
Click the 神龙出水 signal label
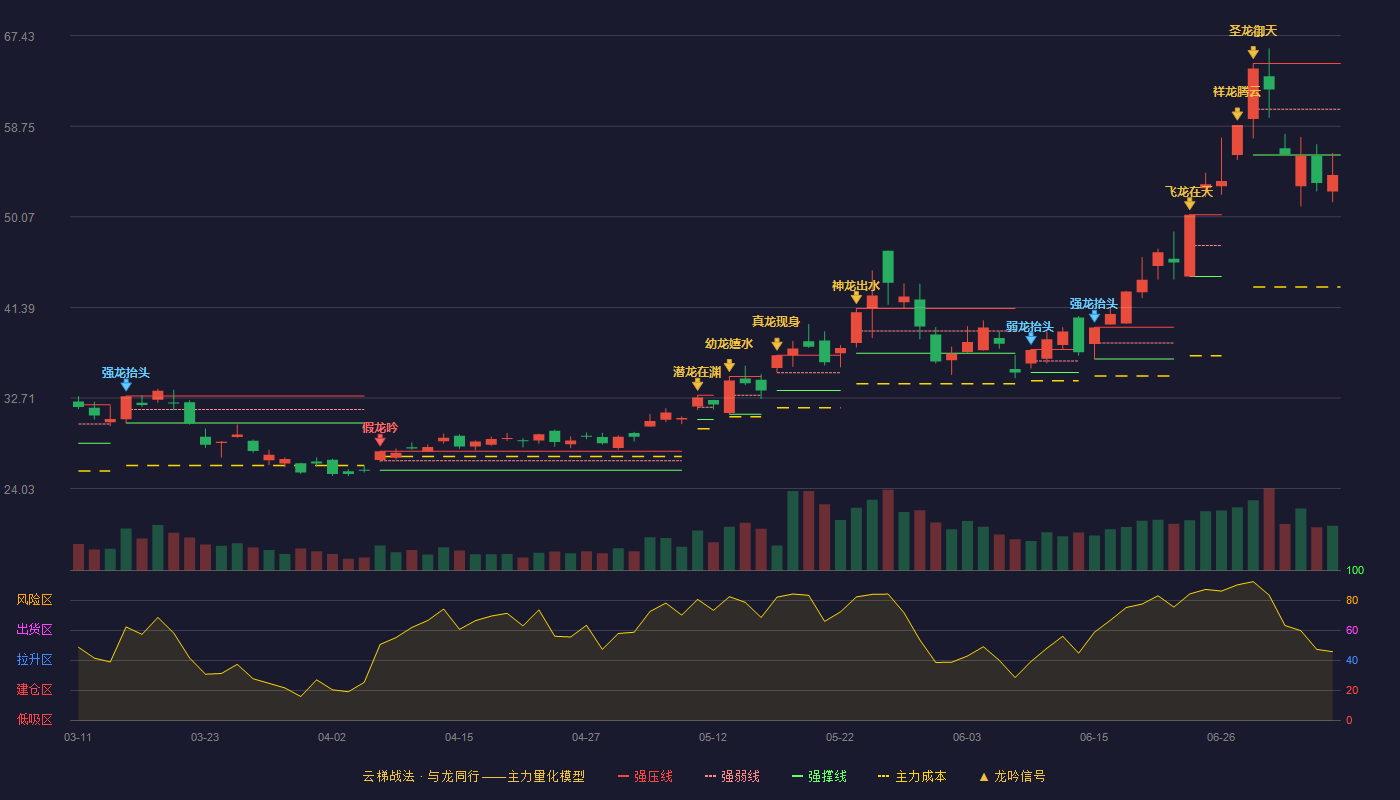(x=856, y=286)
